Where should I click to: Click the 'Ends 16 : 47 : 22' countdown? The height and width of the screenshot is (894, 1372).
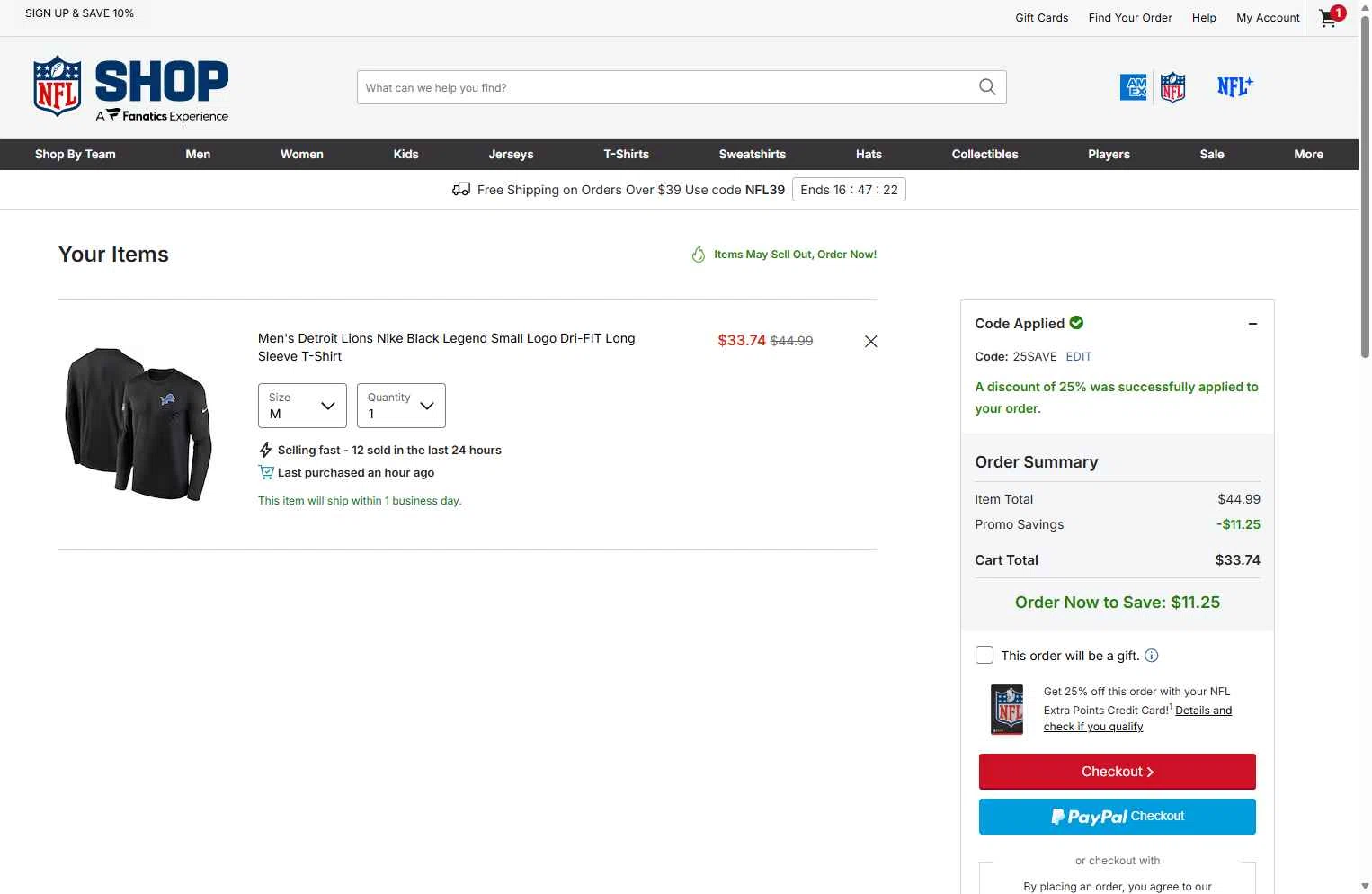pyautogui.click(x=849, y=190)
